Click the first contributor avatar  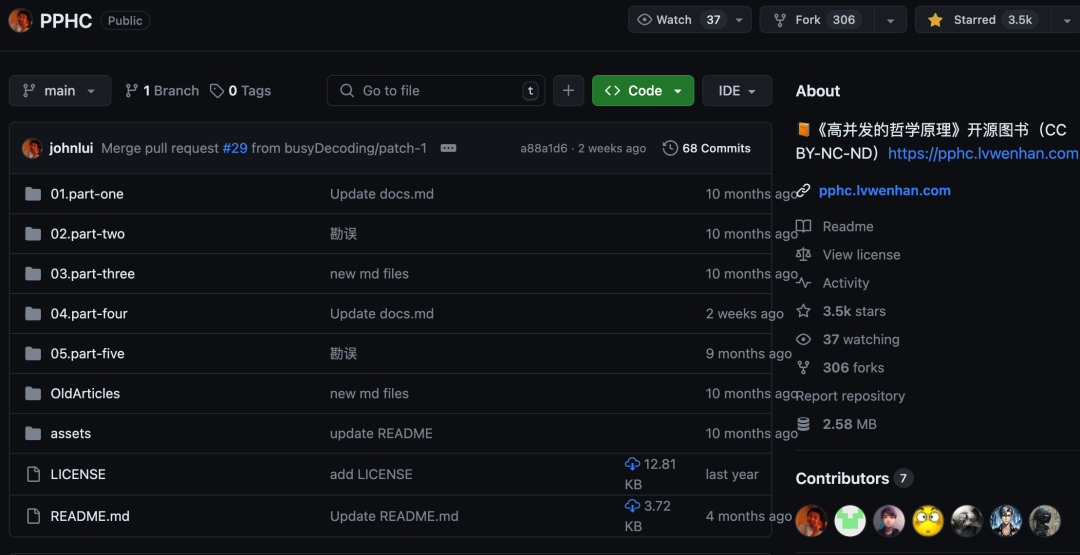point(811,521)
